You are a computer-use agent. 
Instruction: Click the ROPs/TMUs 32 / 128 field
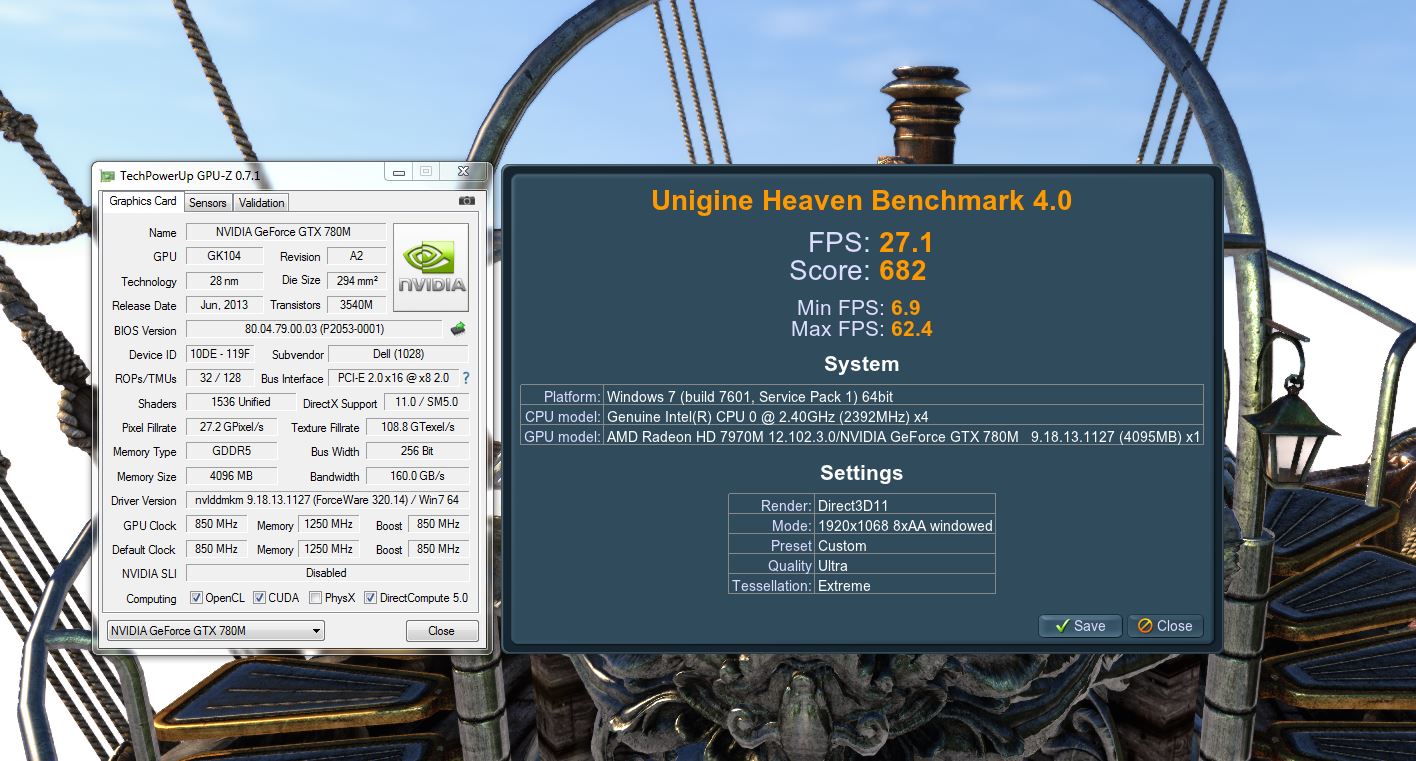coord(220,378)
